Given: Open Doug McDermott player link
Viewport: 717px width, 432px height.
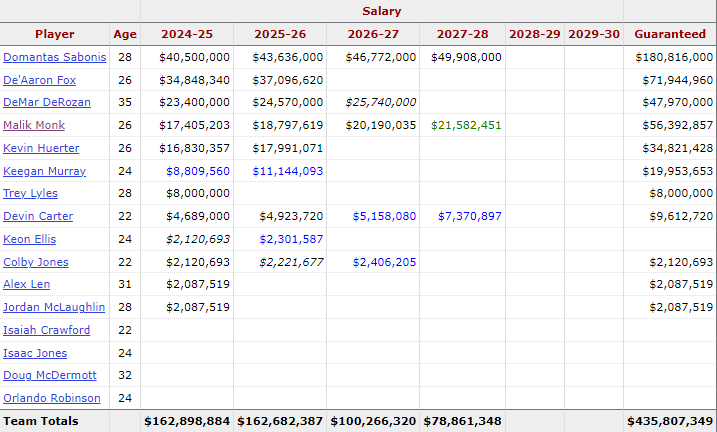Looking at the screenshot, I should click(x=50, y=375).
